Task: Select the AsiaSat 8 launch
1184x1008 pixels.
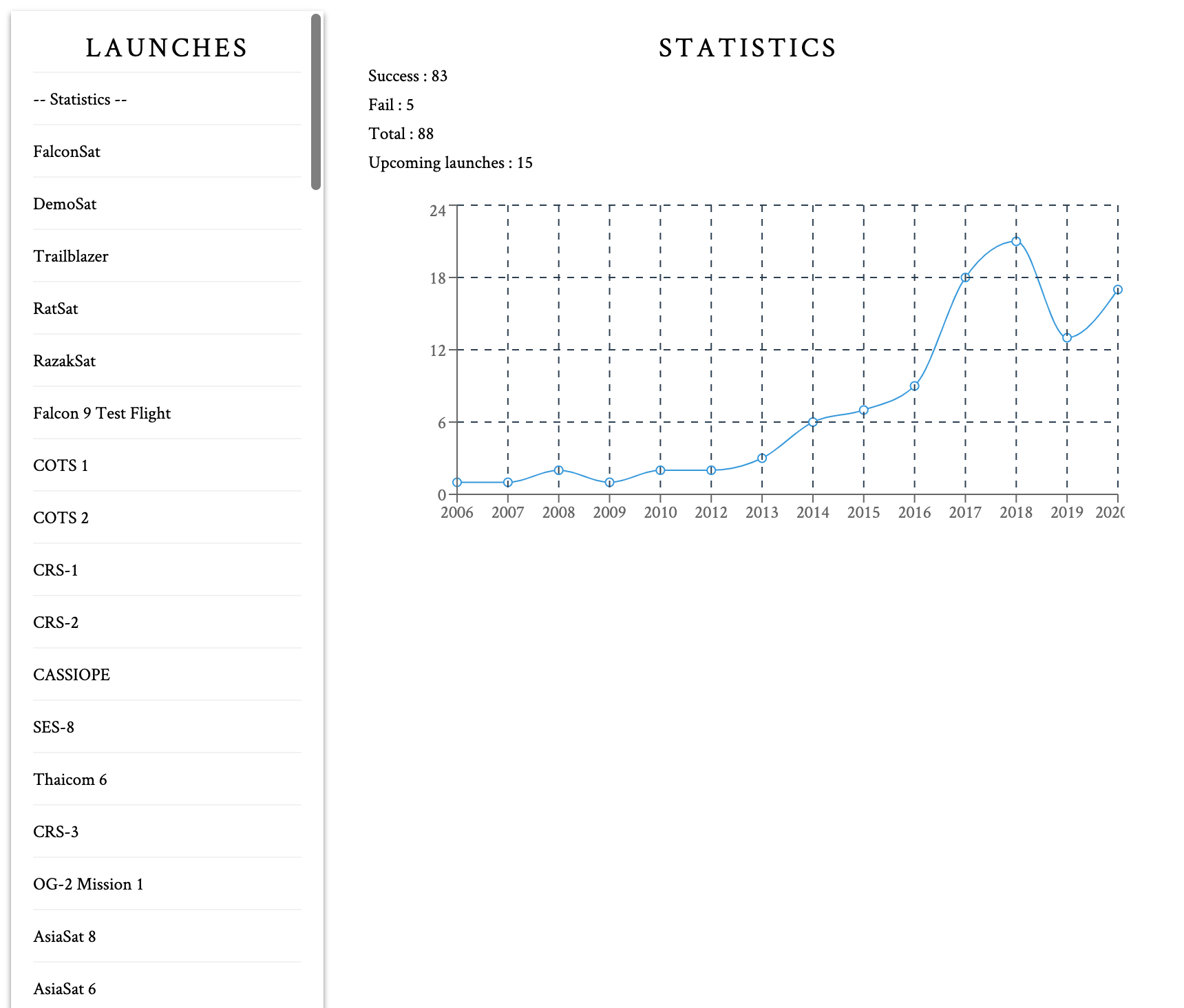Action: coord(167,936)
